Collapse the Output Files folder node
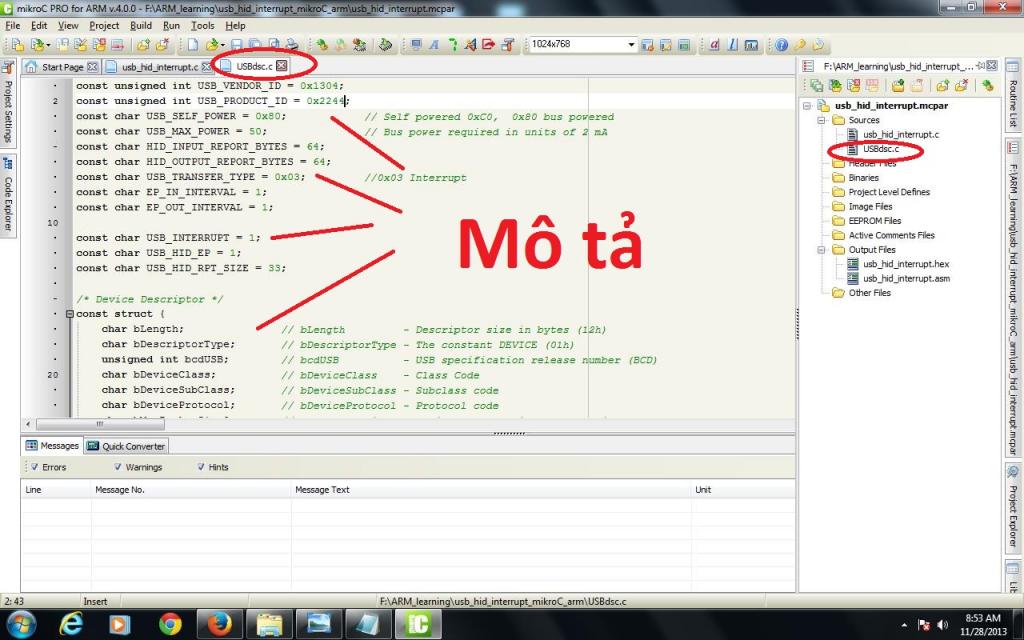1024x640 pixels. (822, 249)
